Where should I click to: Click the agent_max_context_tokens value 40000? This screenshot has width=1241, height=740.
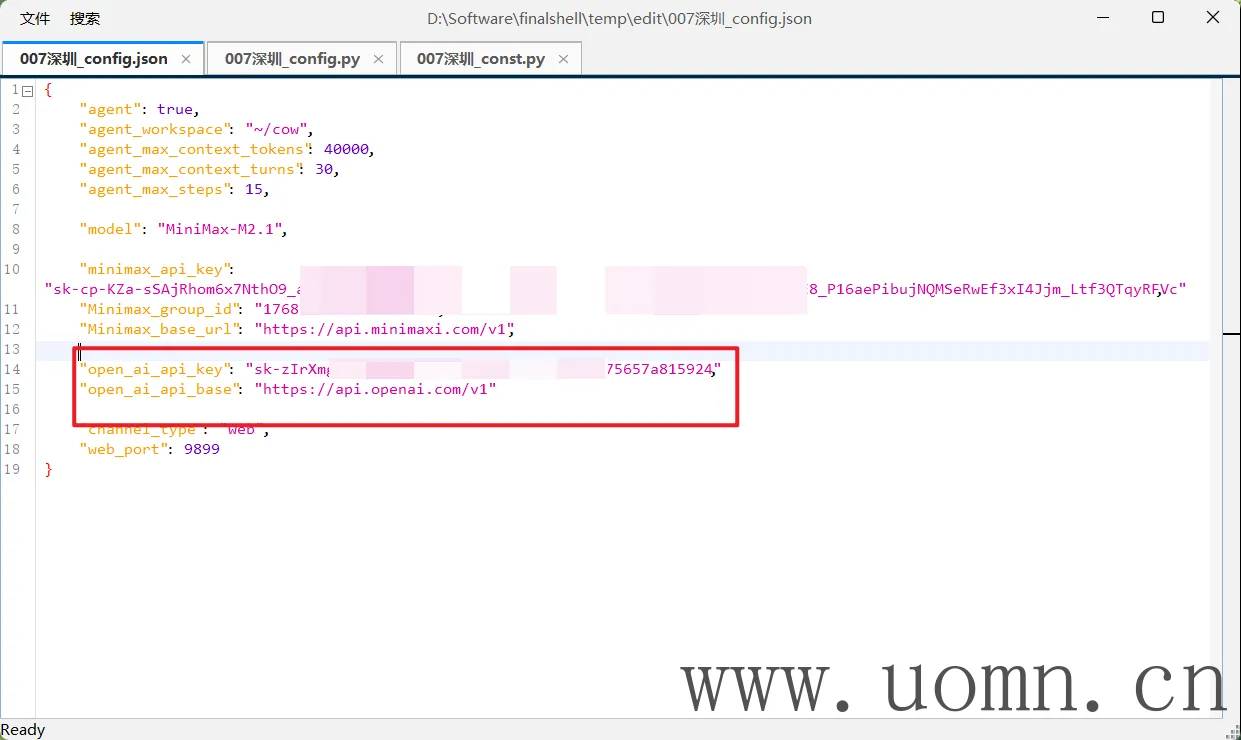[x=346, y=149]
